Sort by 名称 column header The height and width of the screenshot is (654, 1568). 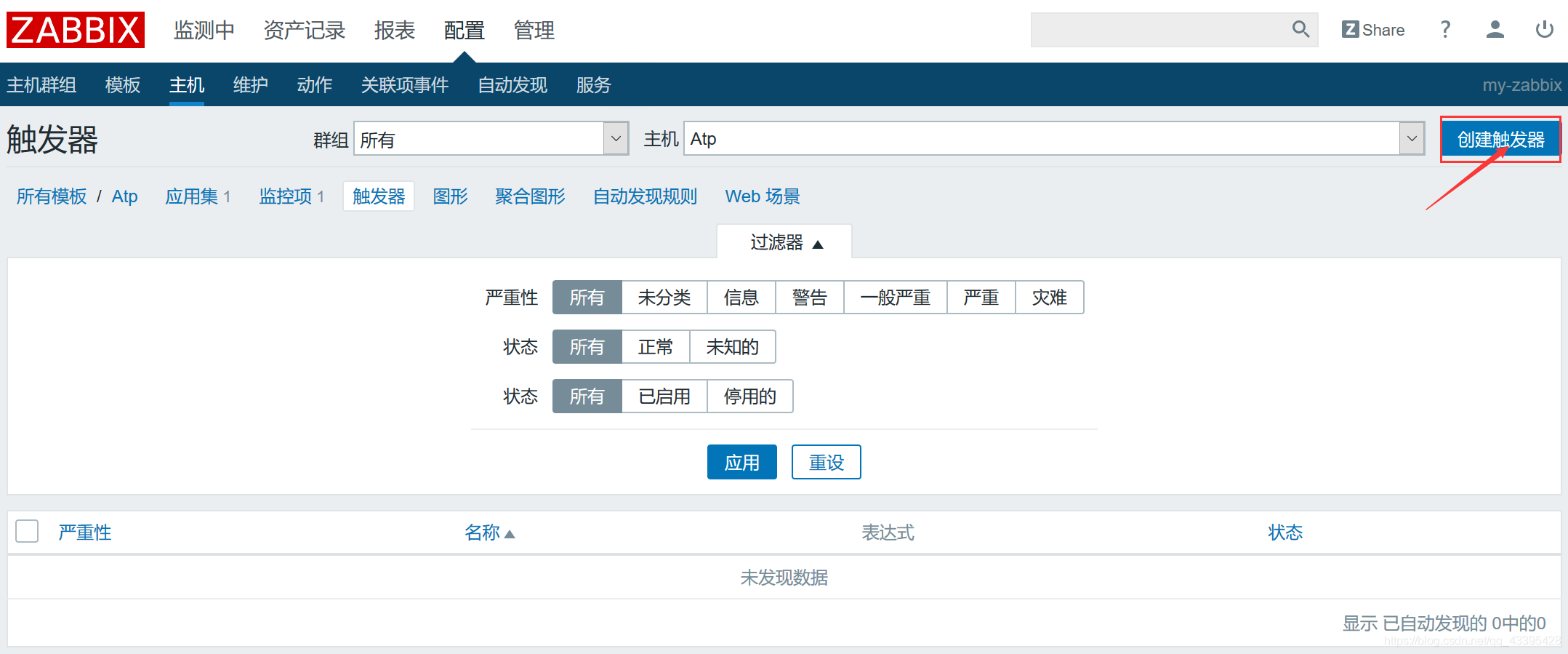coord(489,533)
